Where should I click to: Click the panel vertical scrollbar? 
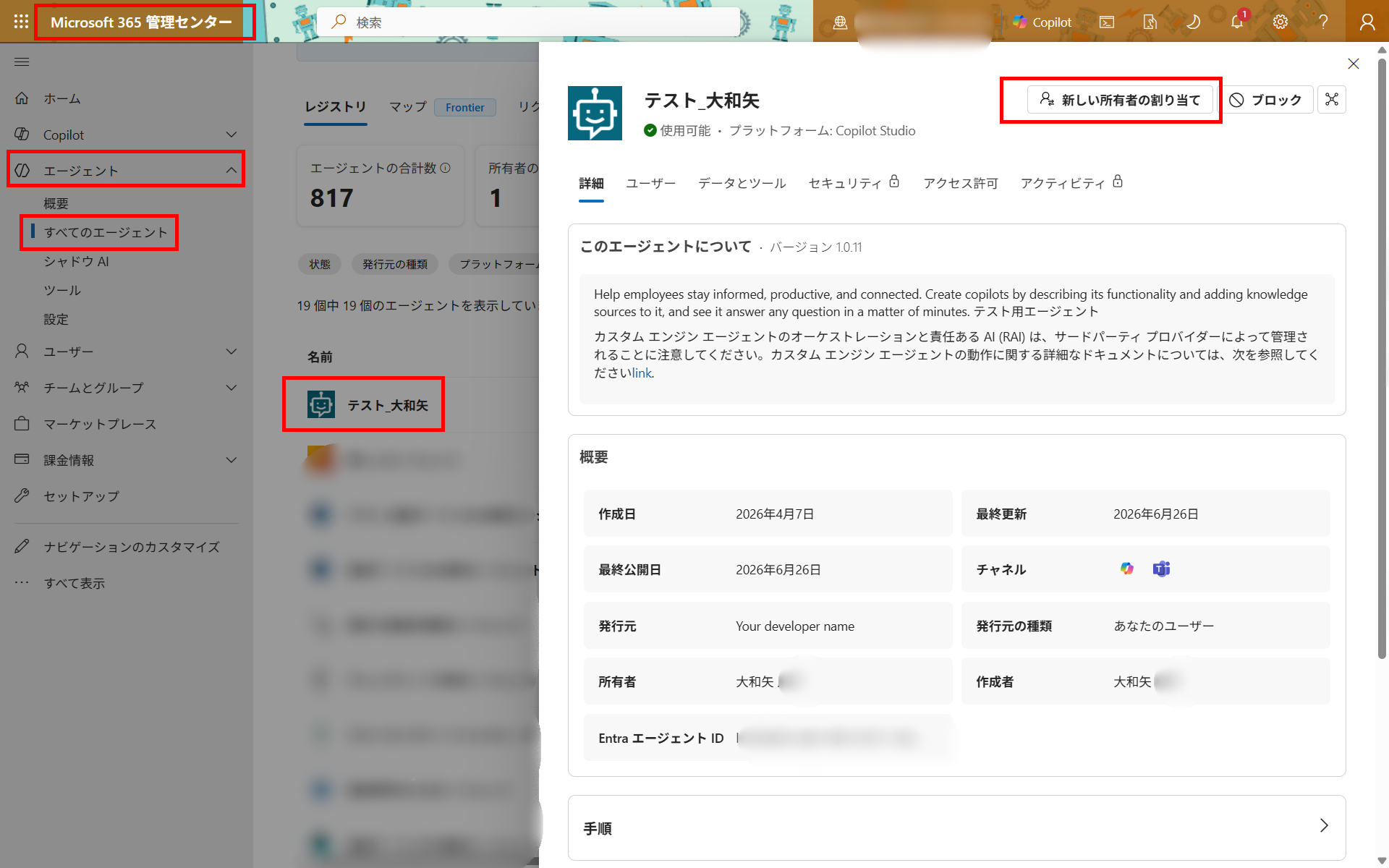1382,358
